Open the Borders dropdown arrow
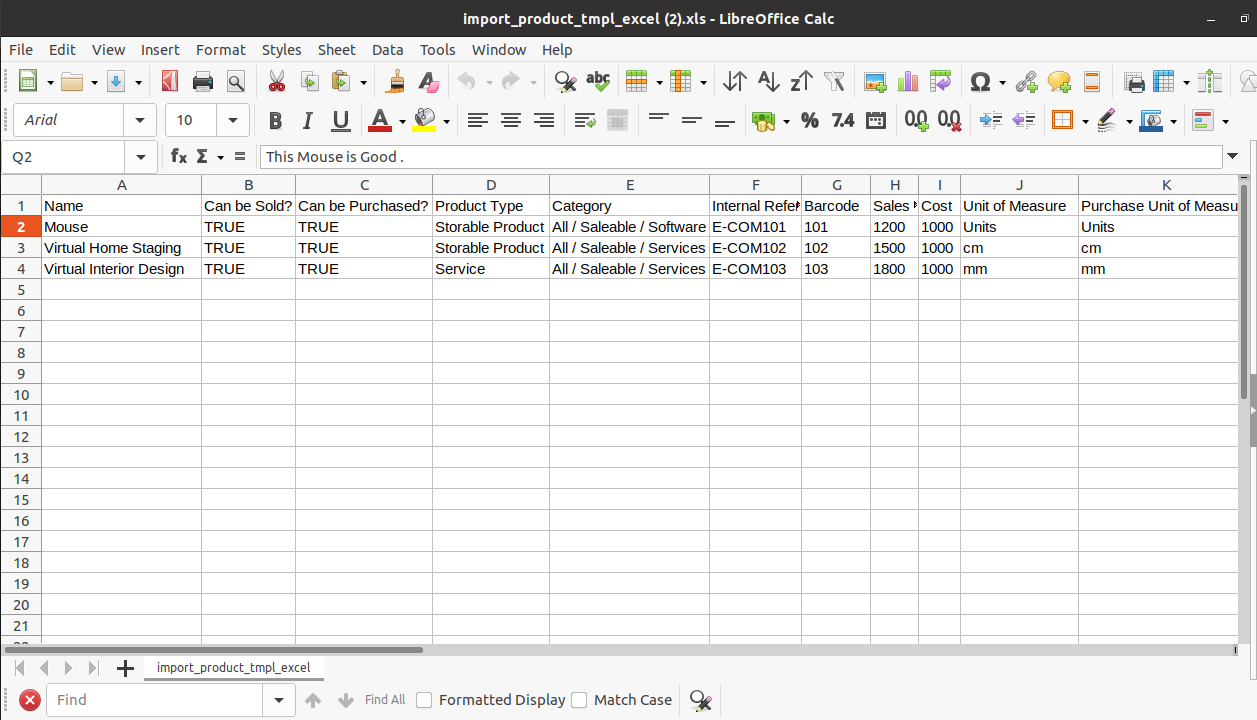 [1084, 122]
